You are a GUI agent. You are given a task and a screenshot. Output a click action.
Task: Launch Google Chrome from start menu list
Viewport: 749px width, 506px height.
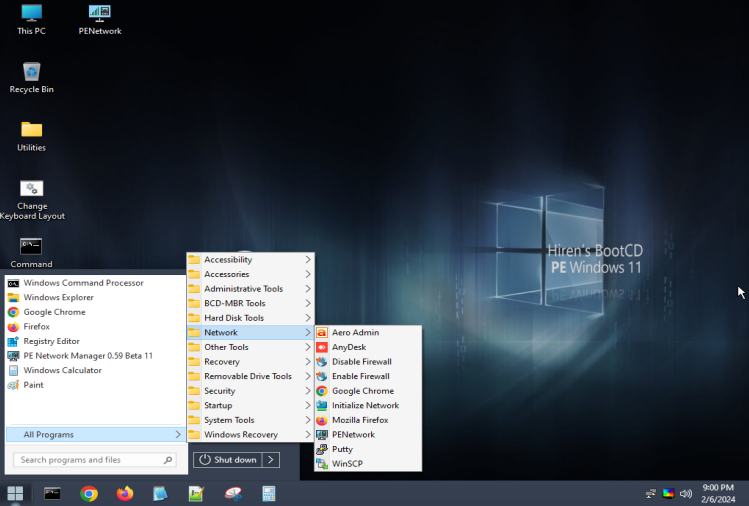[96, 312]
